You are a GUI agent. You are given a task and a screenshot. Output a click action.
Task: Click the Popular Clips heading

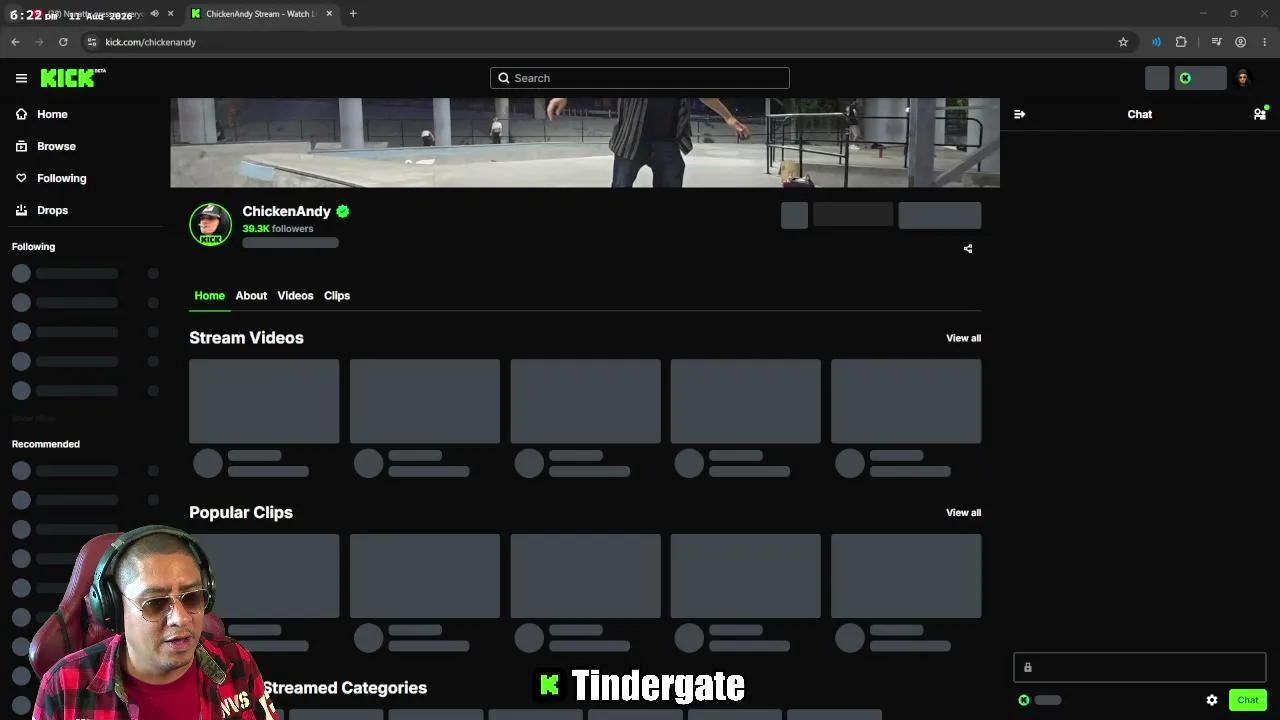[x=241, y=513]
